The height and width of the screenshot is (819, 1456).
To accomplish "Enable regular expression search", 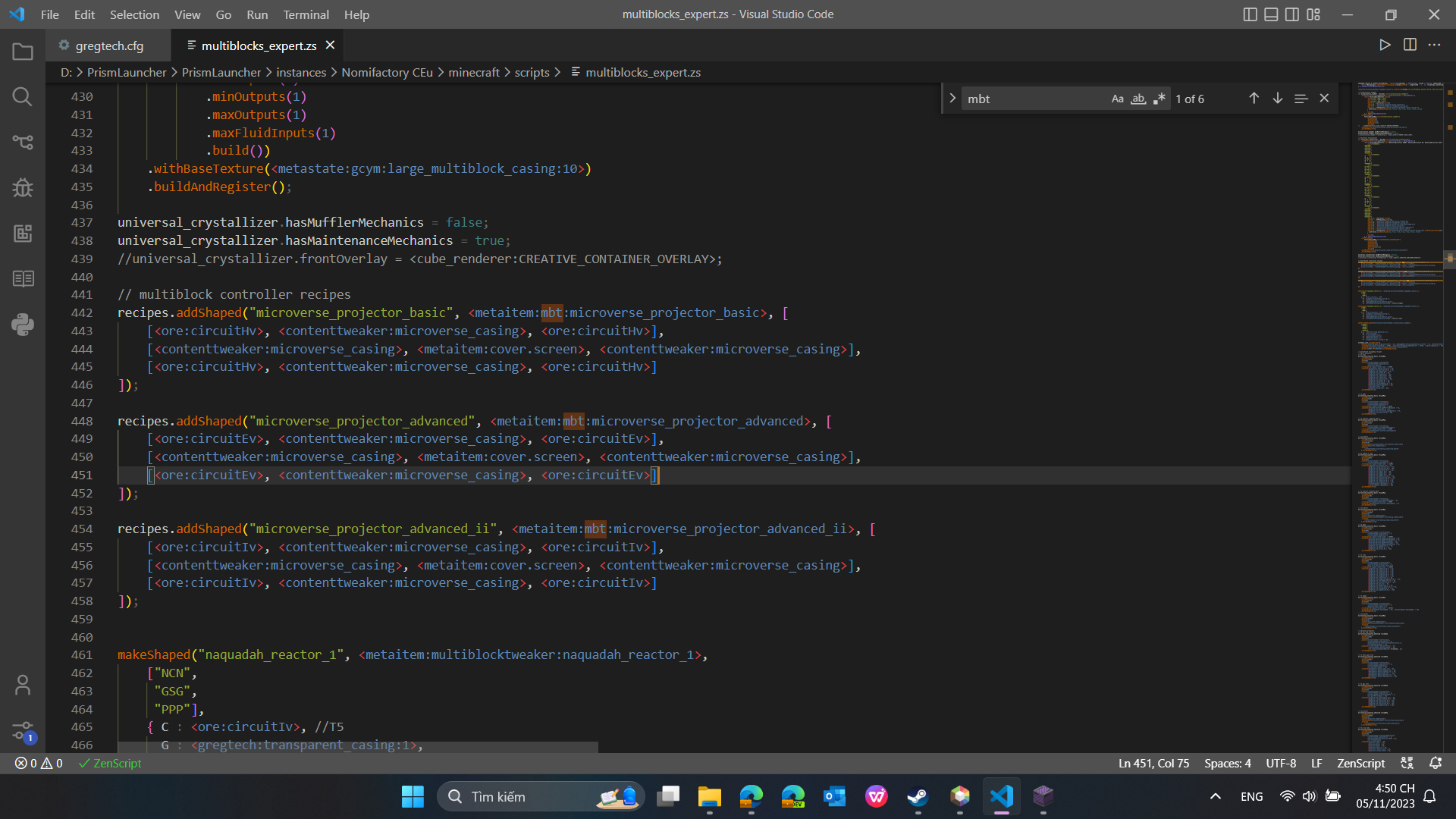I will 1159,98.
